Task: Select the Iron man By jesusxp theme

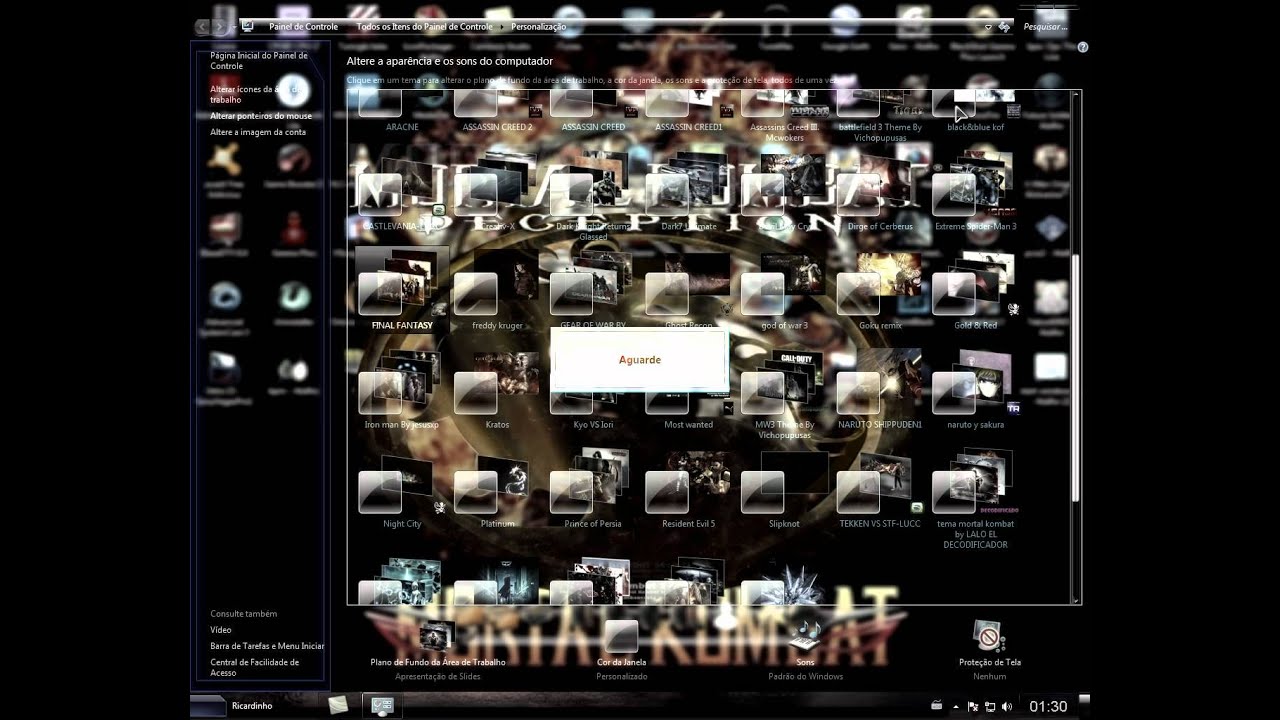Action: (402, 388)
